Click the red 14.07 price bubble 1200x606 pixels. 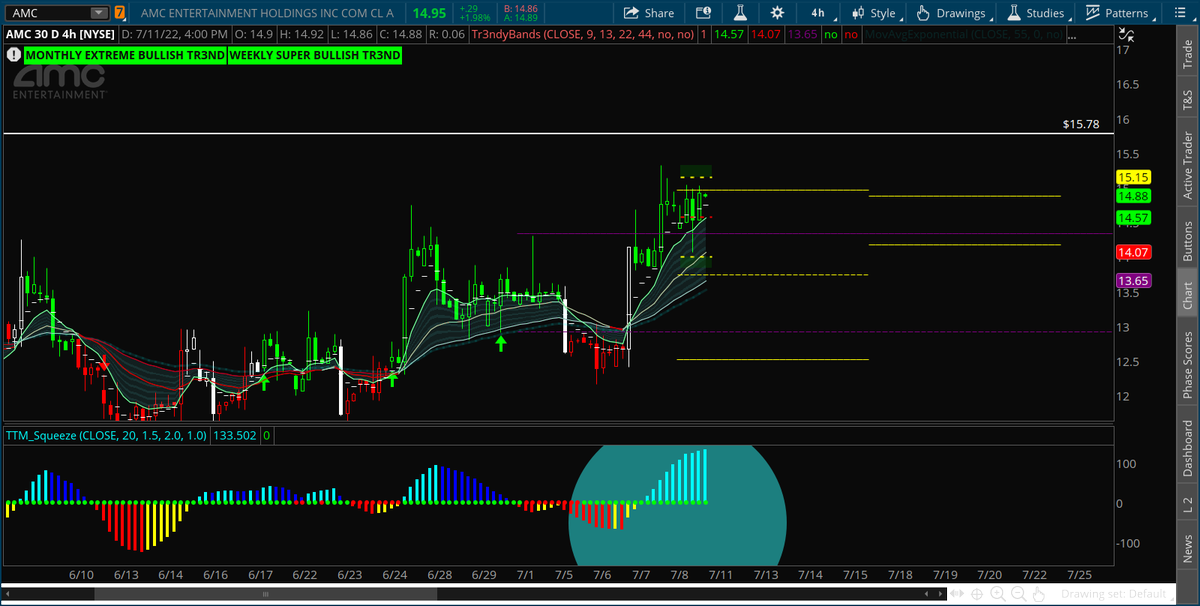pos(1132,252)
